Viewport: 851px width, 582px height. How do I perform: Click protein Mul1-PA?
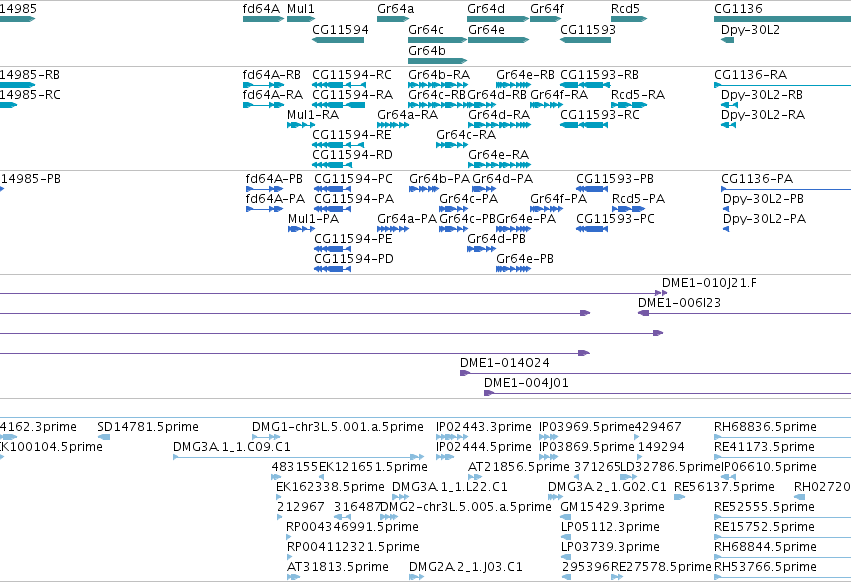301,229
